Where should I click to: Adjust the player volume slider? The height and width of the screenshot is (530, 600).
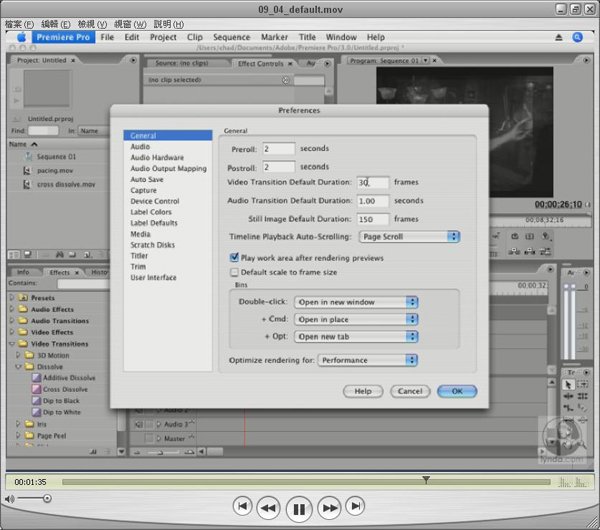click(x=47, y=498)
